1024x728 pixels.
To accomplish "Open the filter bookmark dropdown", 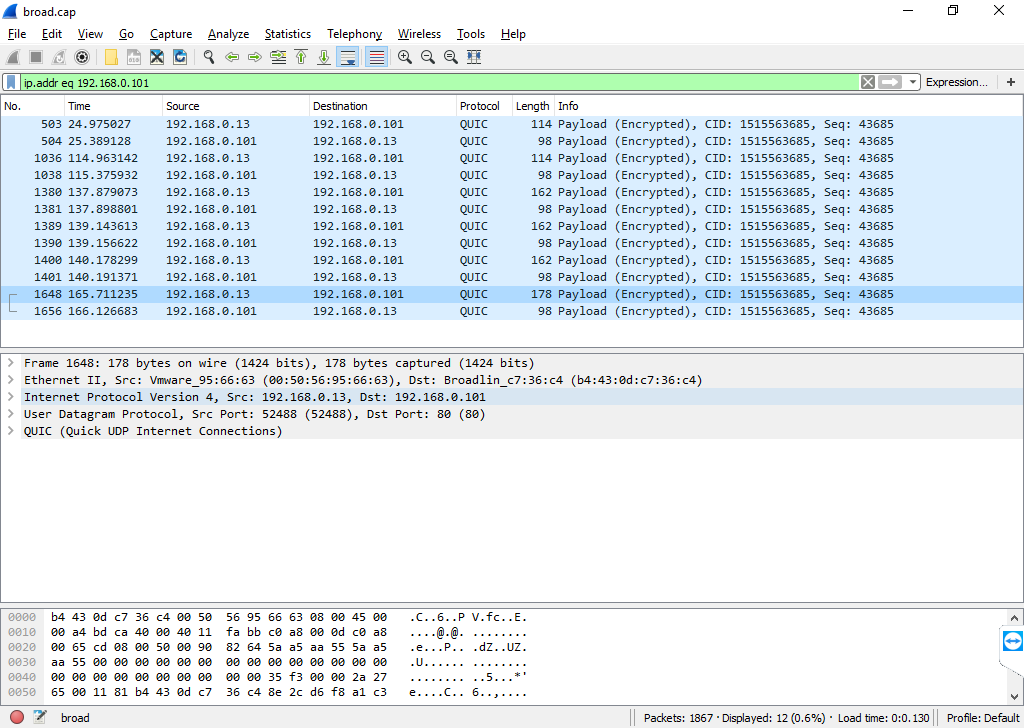I will [x=11, y=82].
